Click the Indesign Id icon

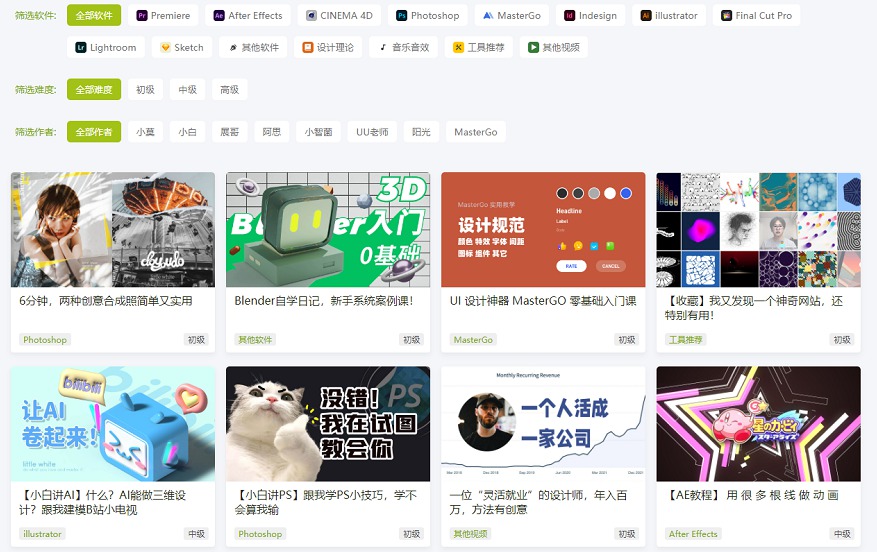(569, 16)
